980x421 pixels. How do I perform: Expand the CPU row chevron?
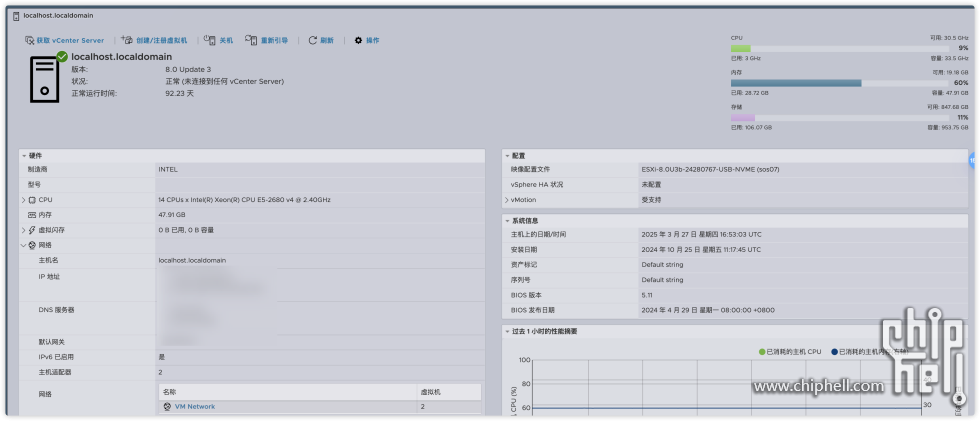24,200
